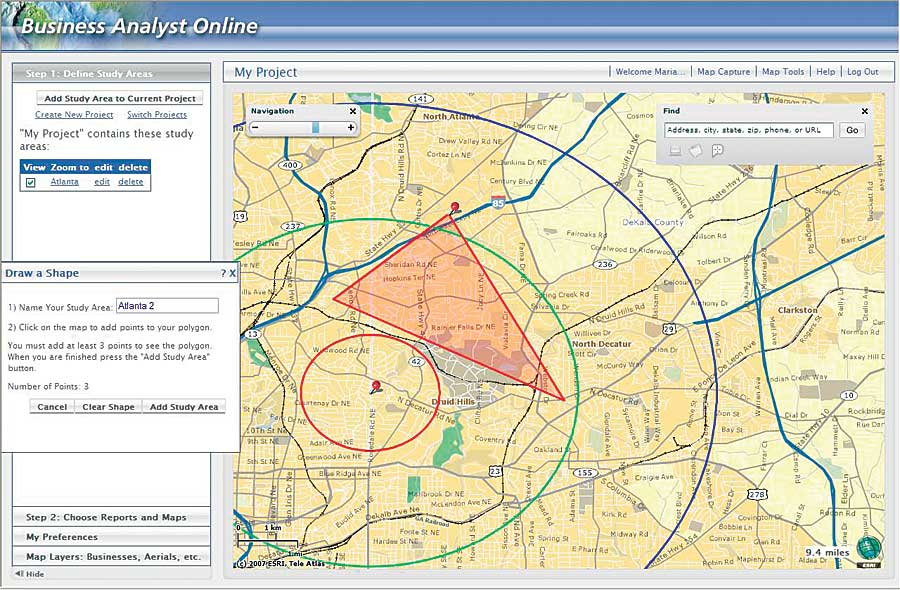Screen dimensions: 900x590
Task: Click the zoom out minus in Navigation
Action: tap(255, 127)
